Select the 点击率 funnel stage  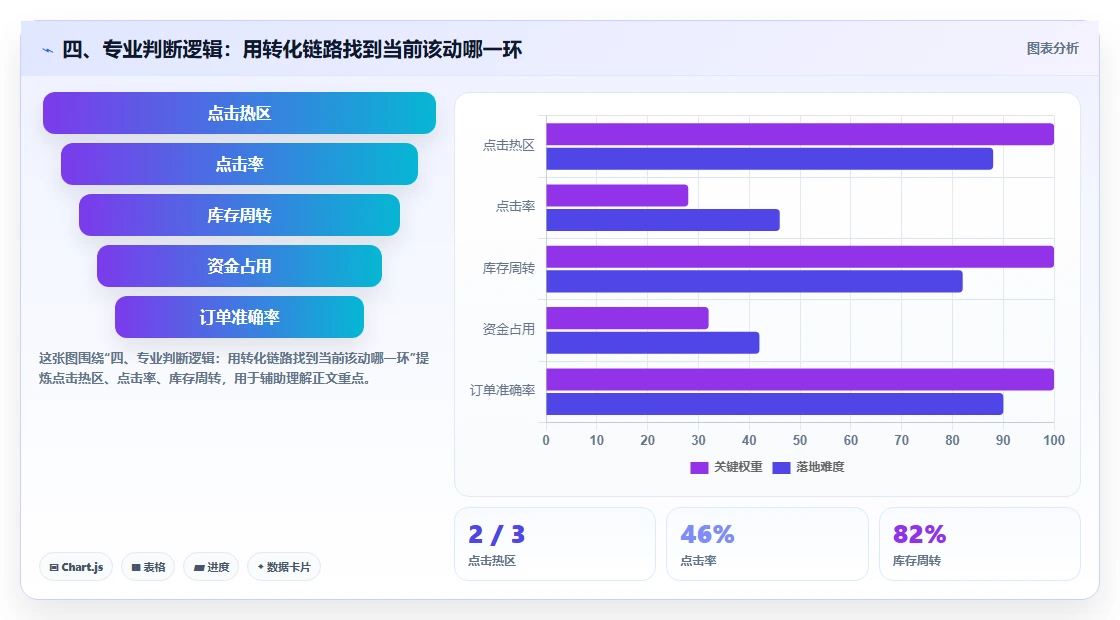[239, 164]
